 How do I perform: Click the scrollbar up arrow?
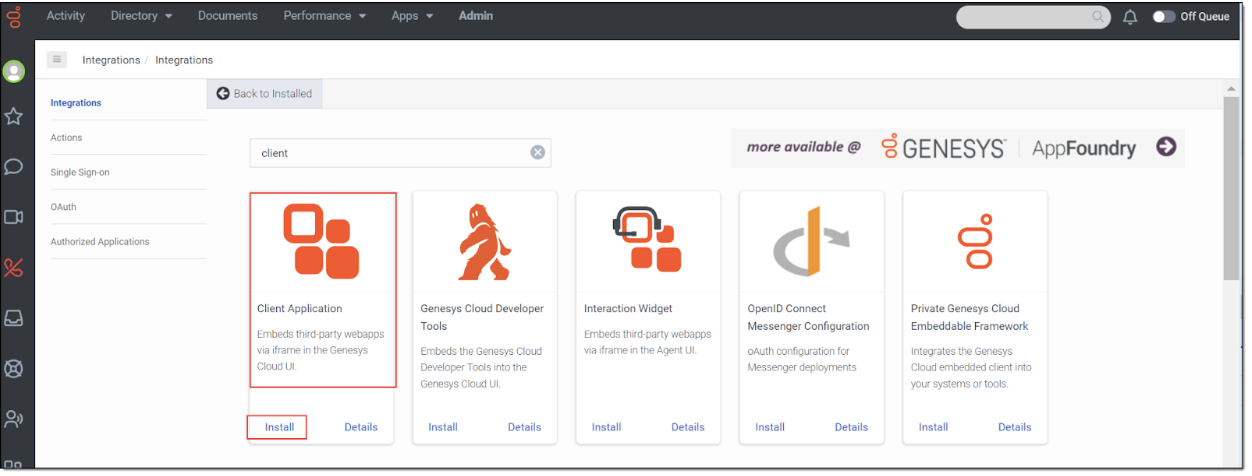tap(1231, 90)
